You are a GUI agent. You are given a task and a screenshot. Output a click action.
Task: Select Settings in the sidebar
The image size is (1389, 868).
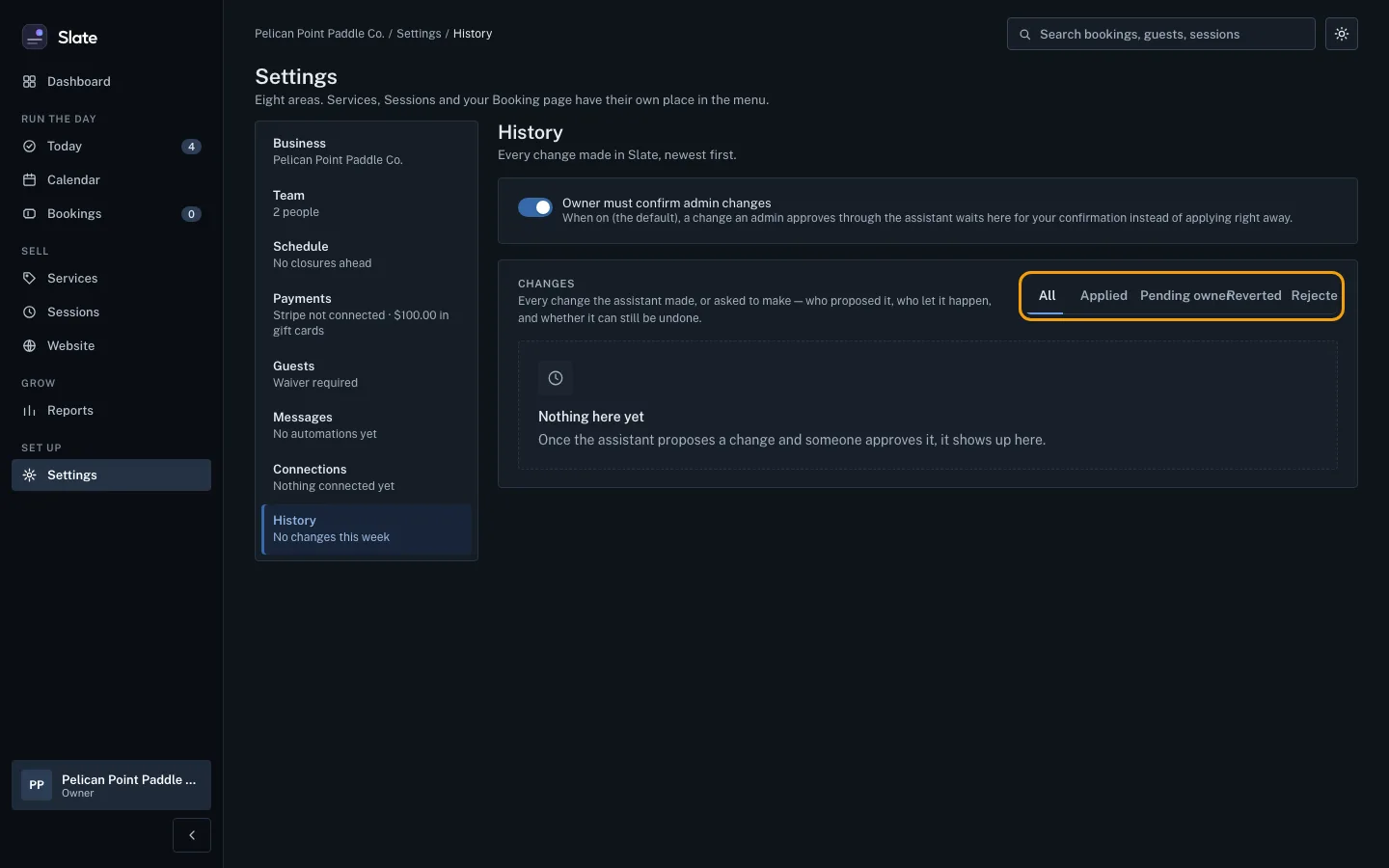tap(111, 475)
